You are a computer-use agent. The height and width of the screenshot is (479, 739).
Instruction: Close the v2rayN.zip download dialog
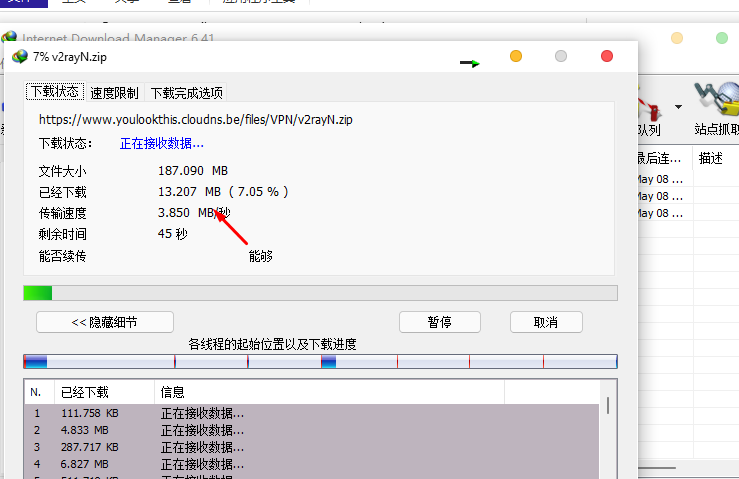pyautogui.click(x=607, y=57)
